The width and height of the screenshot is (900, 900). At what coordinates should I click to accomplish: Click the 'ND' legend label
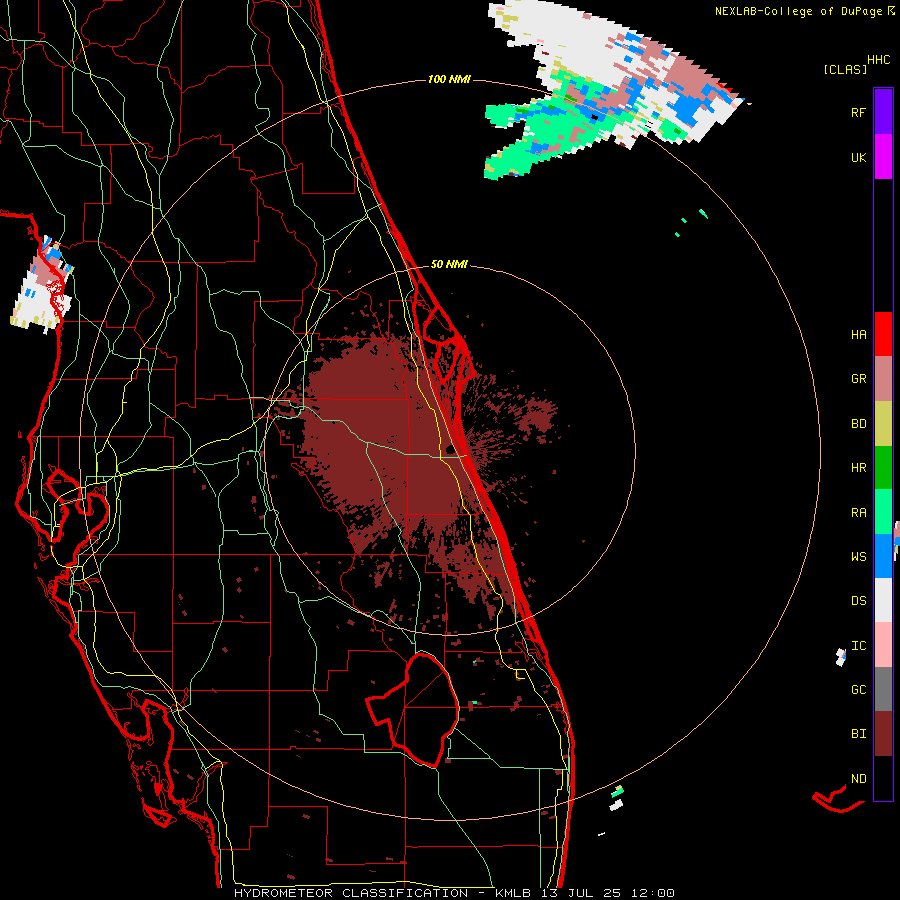click(x=858, y=779)
